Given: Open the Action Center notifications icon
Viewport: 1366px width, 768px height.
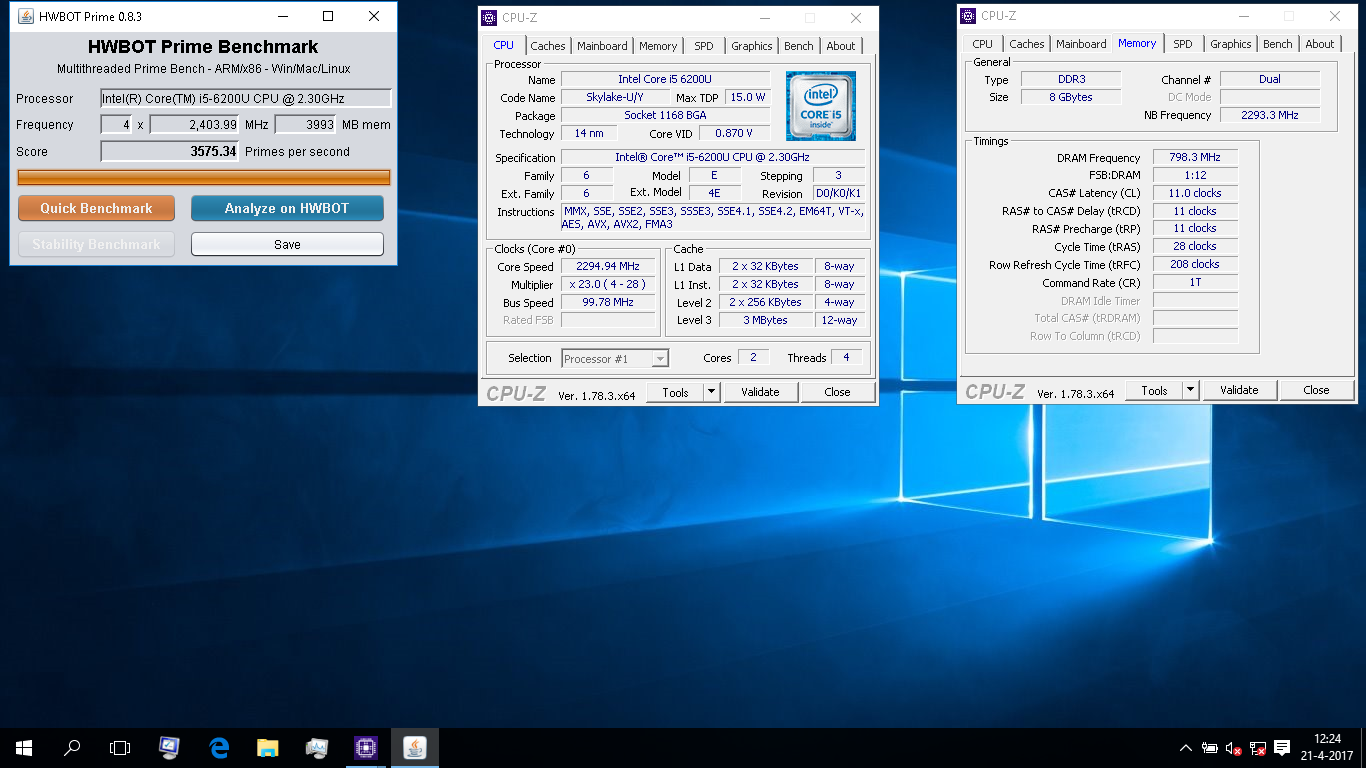Looking at the screenshot, I should click(1282, 748).
